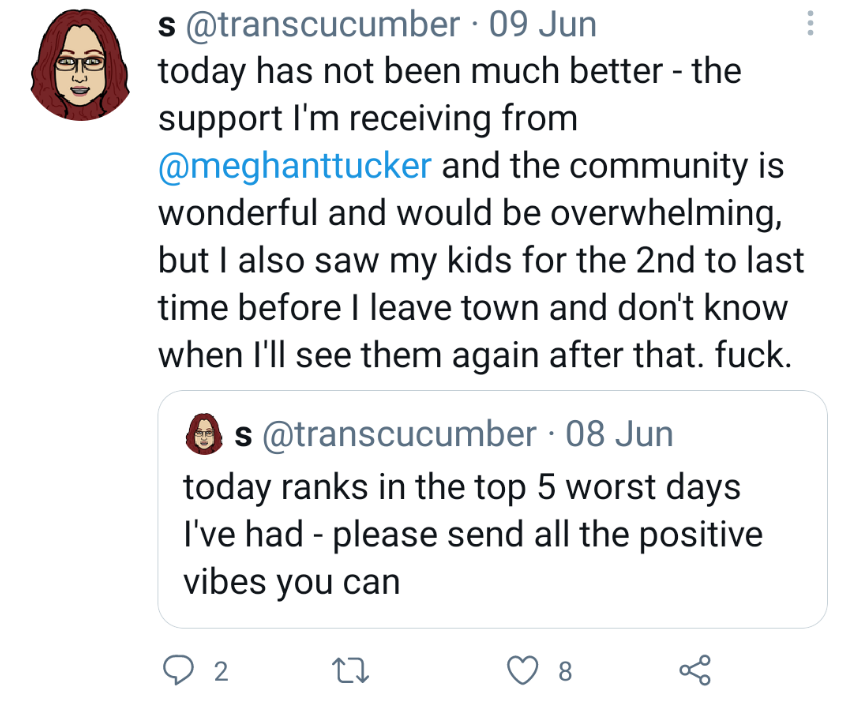Open the large red-haired avatar profile picture
This screenshot has width=853, height=702.
[x=80, y=64]
